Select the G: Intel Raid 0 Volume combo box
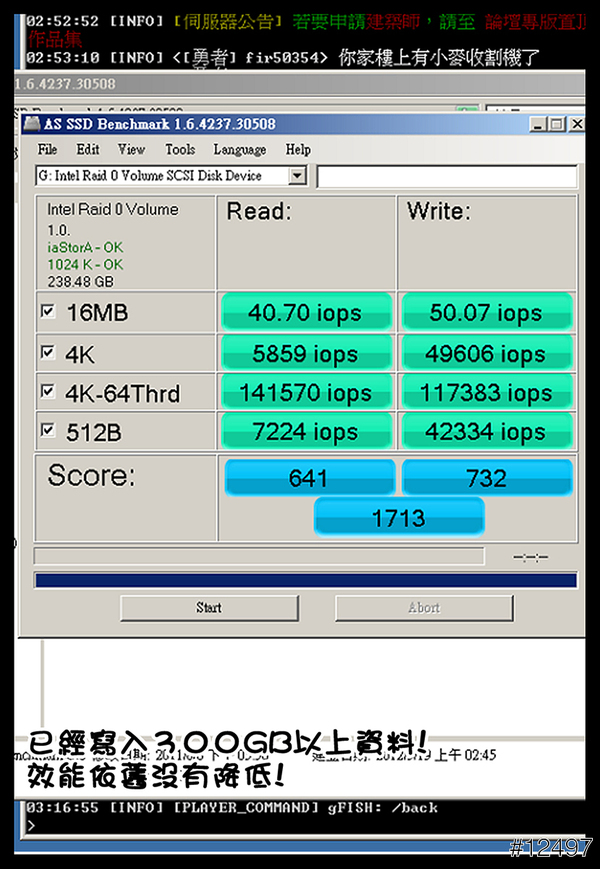600x869 pixels. click(171, 176)
